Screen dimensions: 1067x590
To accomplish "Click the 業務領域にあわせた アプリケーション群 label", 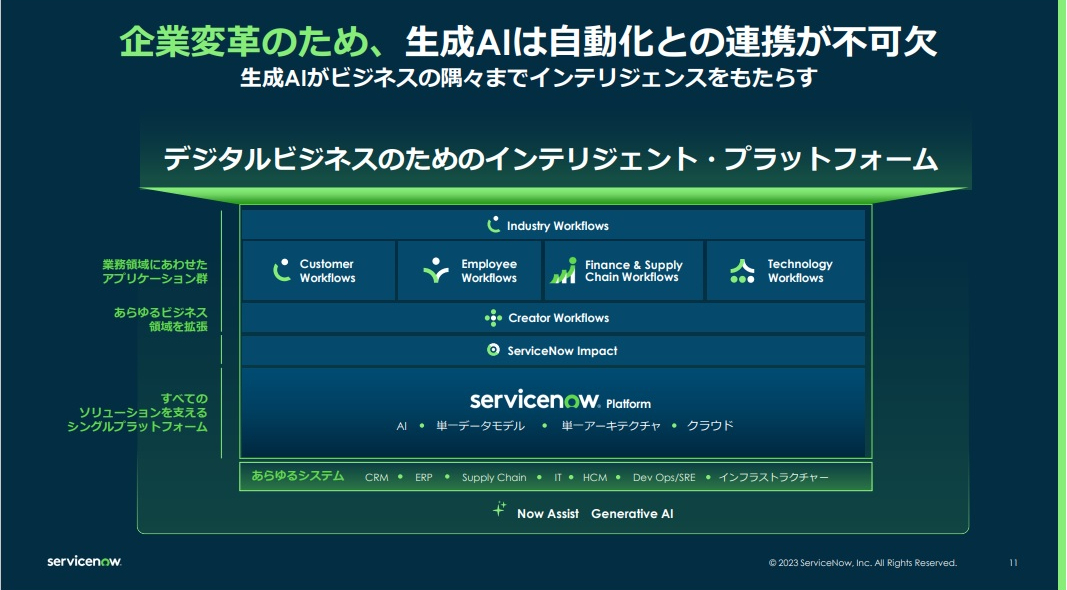I will pos(155,271).
